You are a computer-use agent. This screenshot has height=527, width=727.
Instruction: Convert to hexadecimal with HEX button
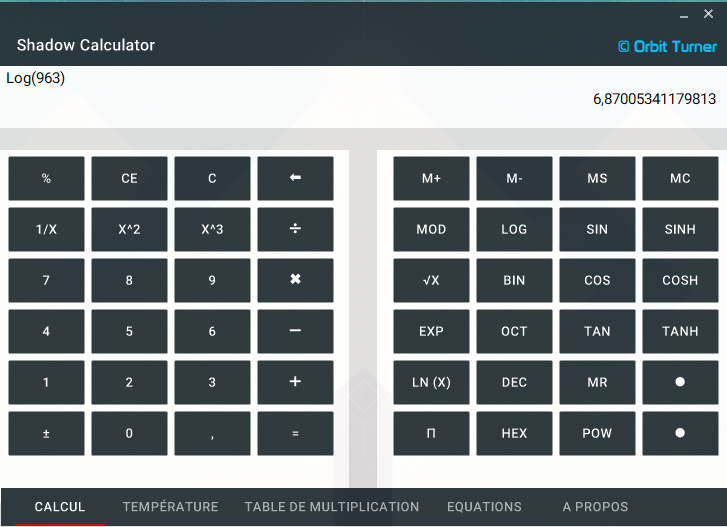tap(514, 433)
